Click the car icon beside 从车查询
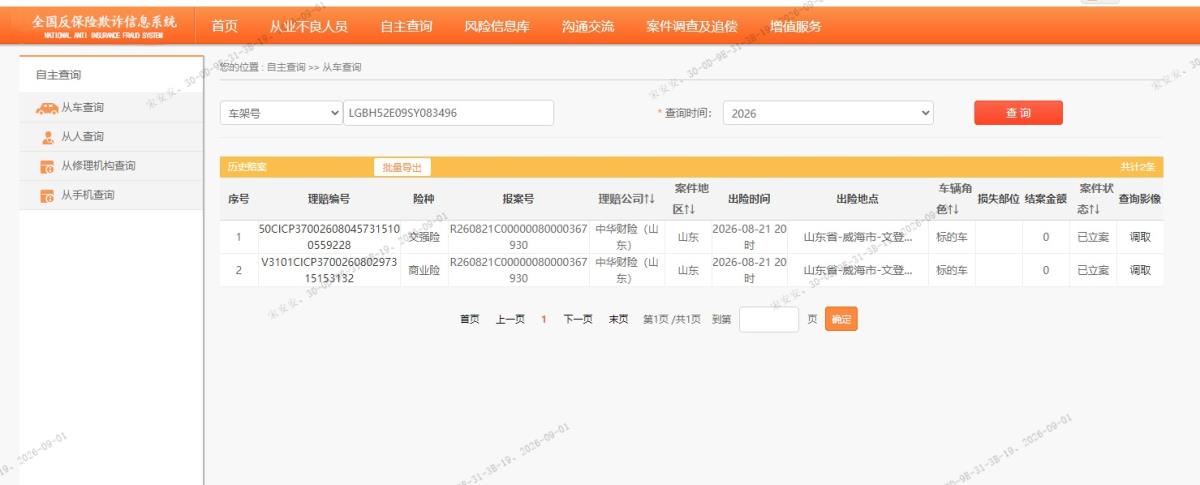This screenshot has height=485, width=1200. click(x=47, y=108)
